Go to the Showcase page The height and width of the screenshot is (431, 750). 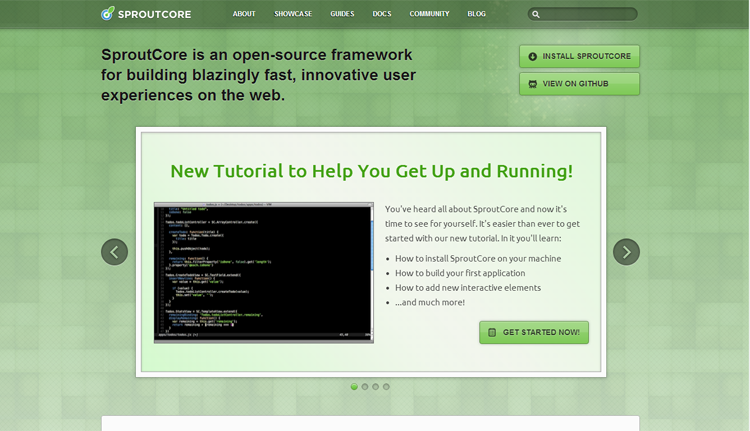click(x=293, y=14)
